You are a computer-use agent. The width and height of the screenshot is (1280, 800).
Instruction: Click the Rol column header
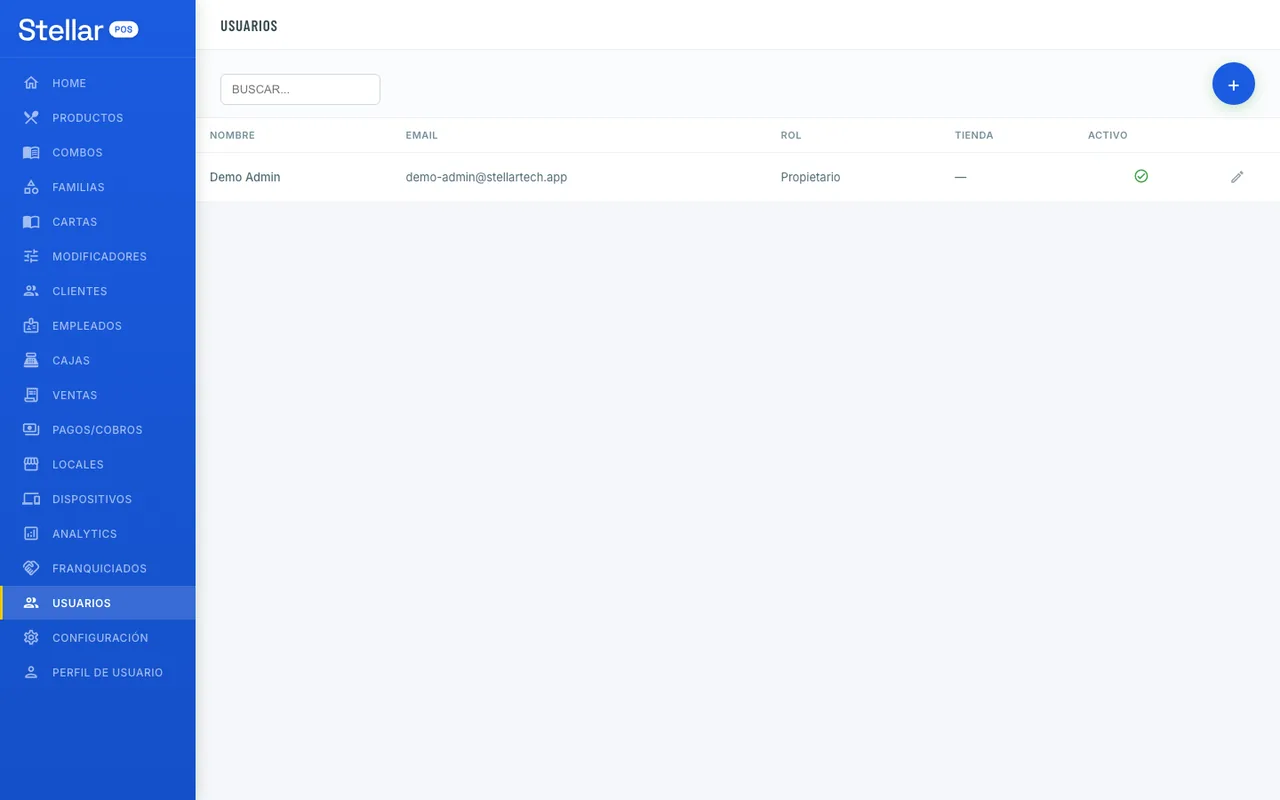coord(791,135)
